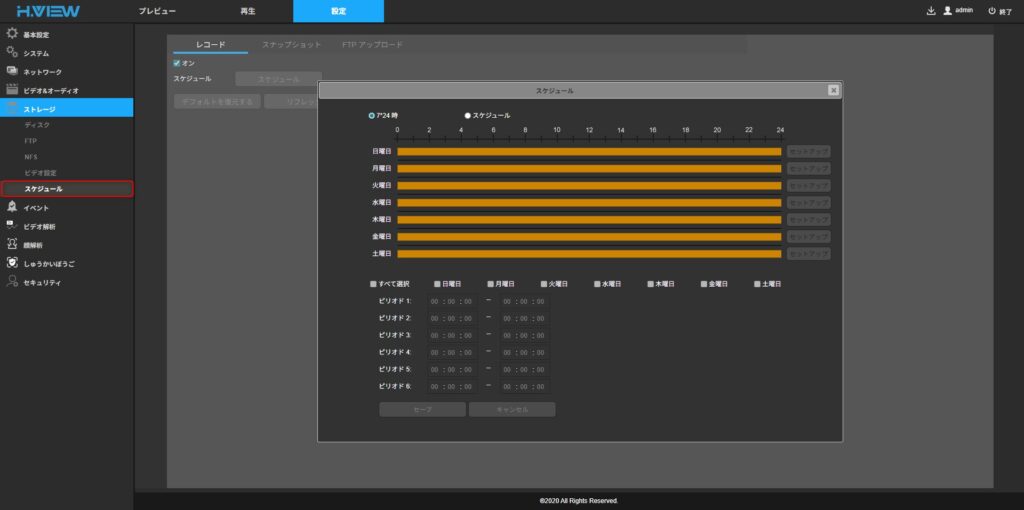The height and width of the screenshot is (510, 1024).
Task: Click the ネットワーク sidebar icon
Action: point(12,71)
